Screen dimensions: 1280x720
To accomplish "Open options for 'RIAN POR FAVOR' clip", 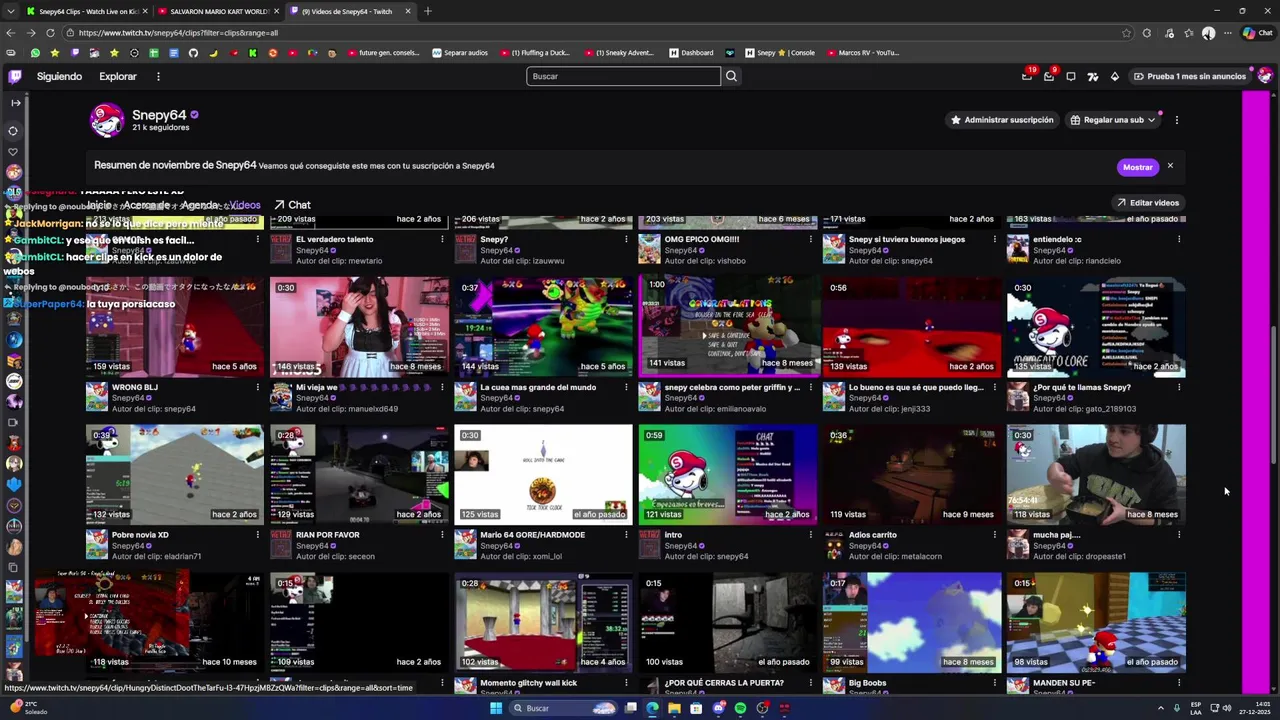I will tap(442, 535).
